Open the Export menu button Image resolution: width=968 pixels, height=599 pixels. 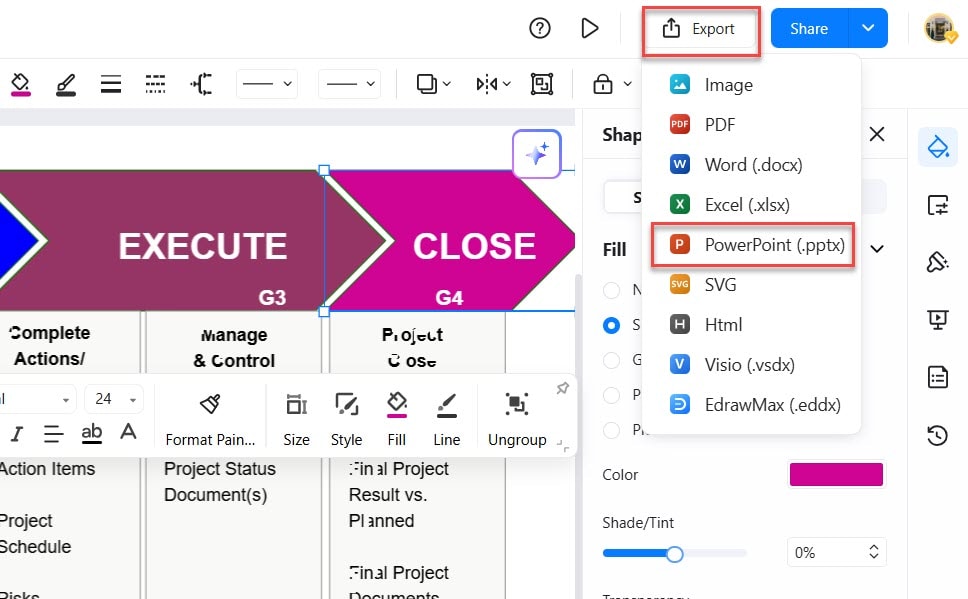pos(701,29)
